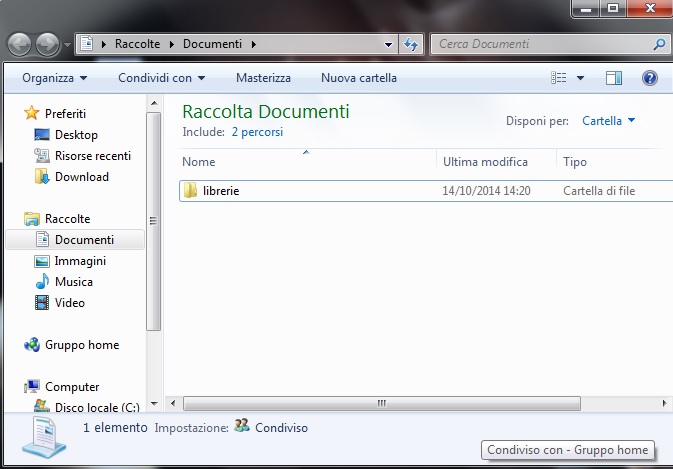
Task: Click in the Cerca Documenti search field
Action: [x=540, y=44]
